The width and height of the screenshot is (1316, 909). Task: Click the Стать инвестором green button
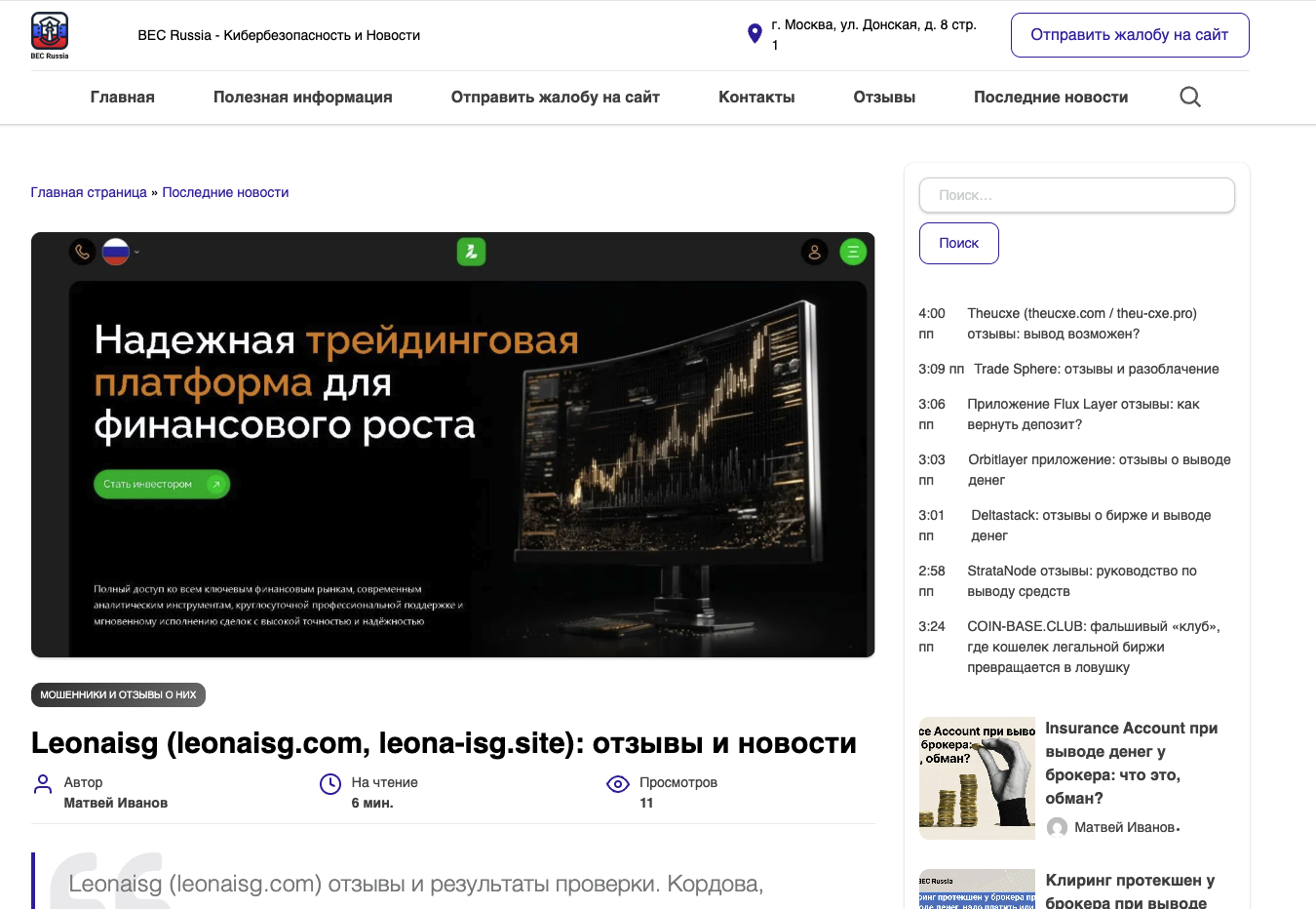(x=162, y=484)
